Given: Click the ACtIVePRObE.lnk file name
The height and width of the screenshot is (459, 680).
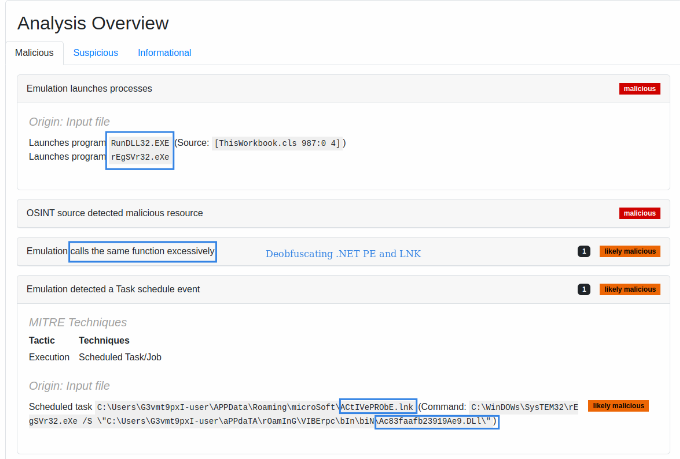Looking at the screenshot, I should pyautogui.click(x=377, y=407).
